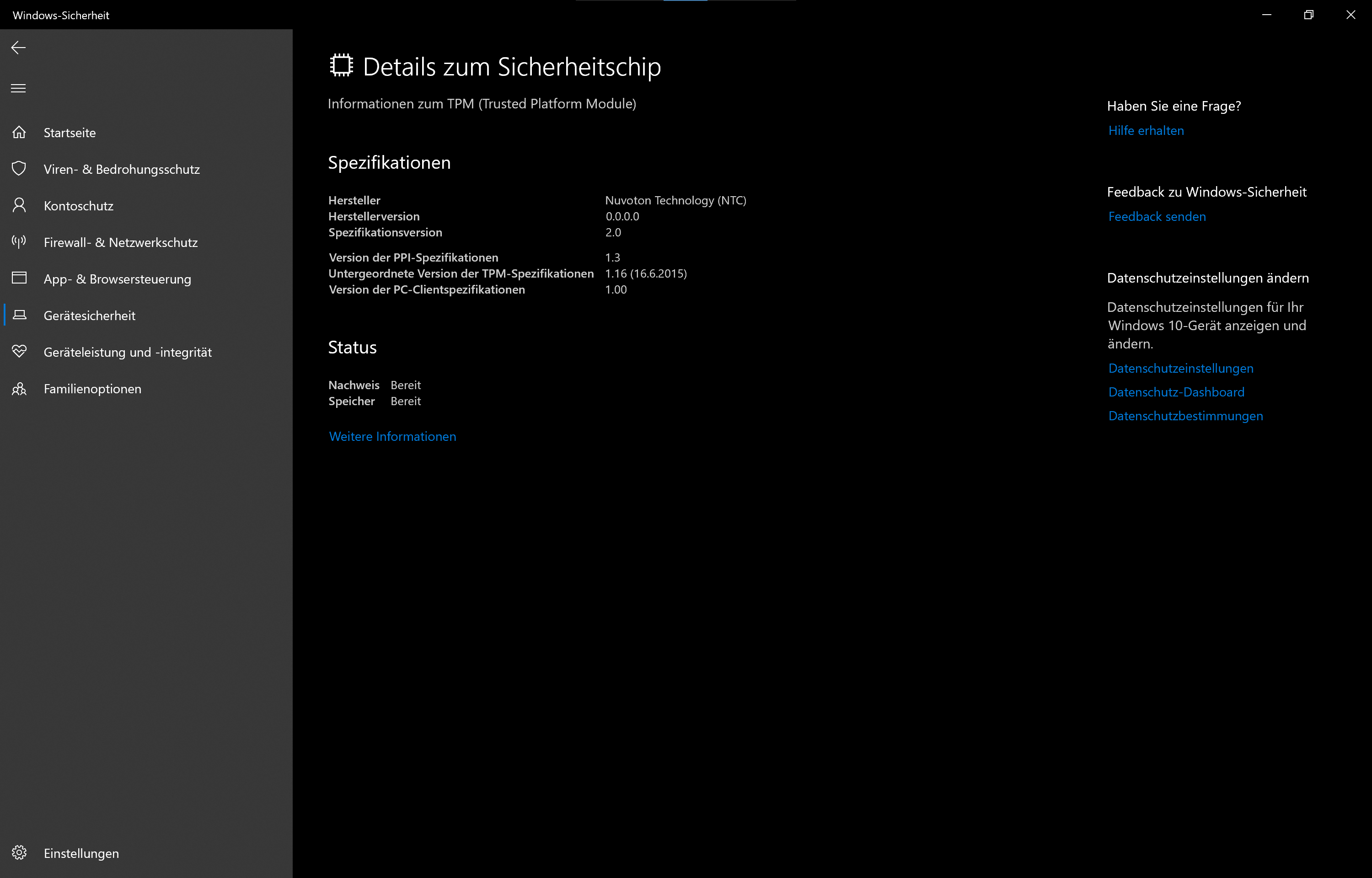Open Gerätesicherheit in the sidebar
Screen dimensions: 1372x878
pos(90,315)
